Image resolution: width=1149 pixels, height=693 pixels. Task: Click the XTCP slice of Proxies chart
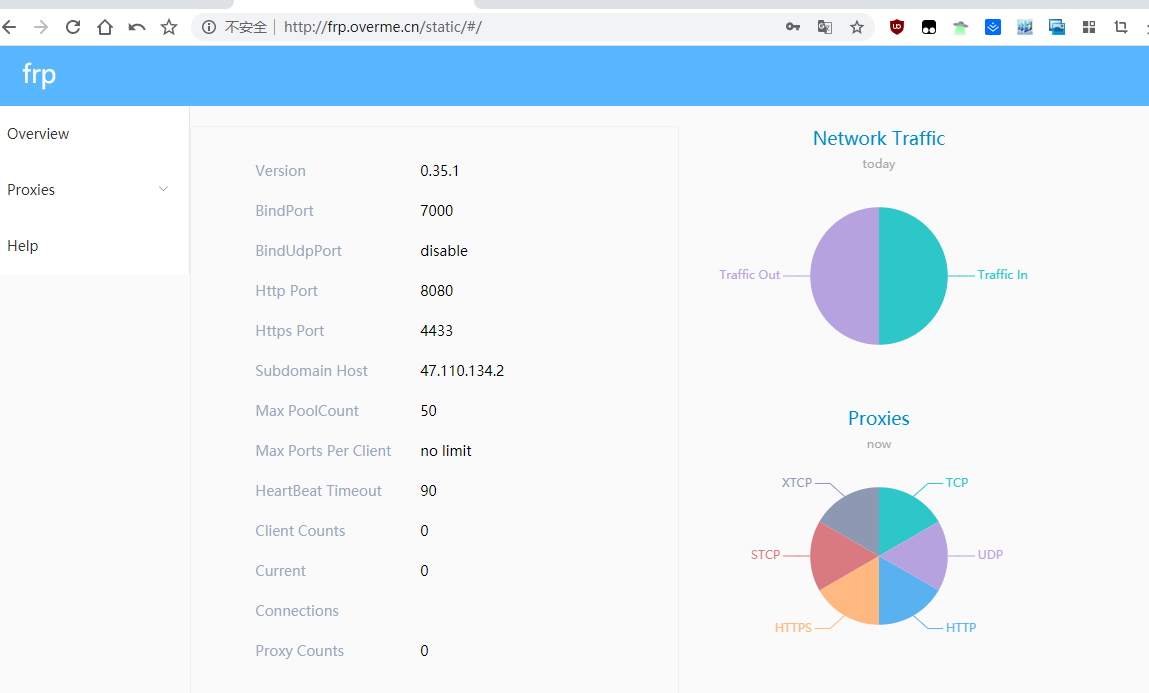[856, 517]
